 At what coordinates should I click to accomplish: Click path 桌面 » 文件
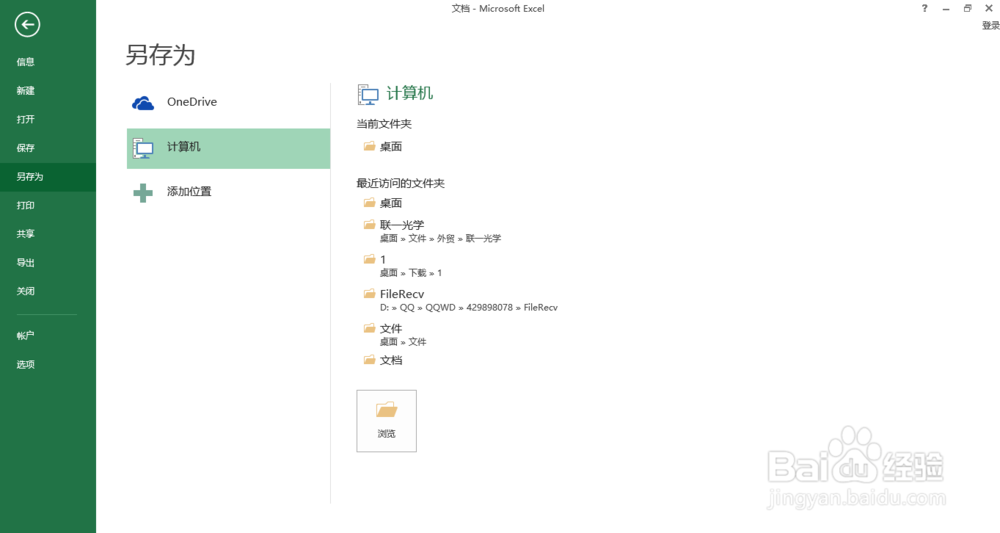click(403, 342)
